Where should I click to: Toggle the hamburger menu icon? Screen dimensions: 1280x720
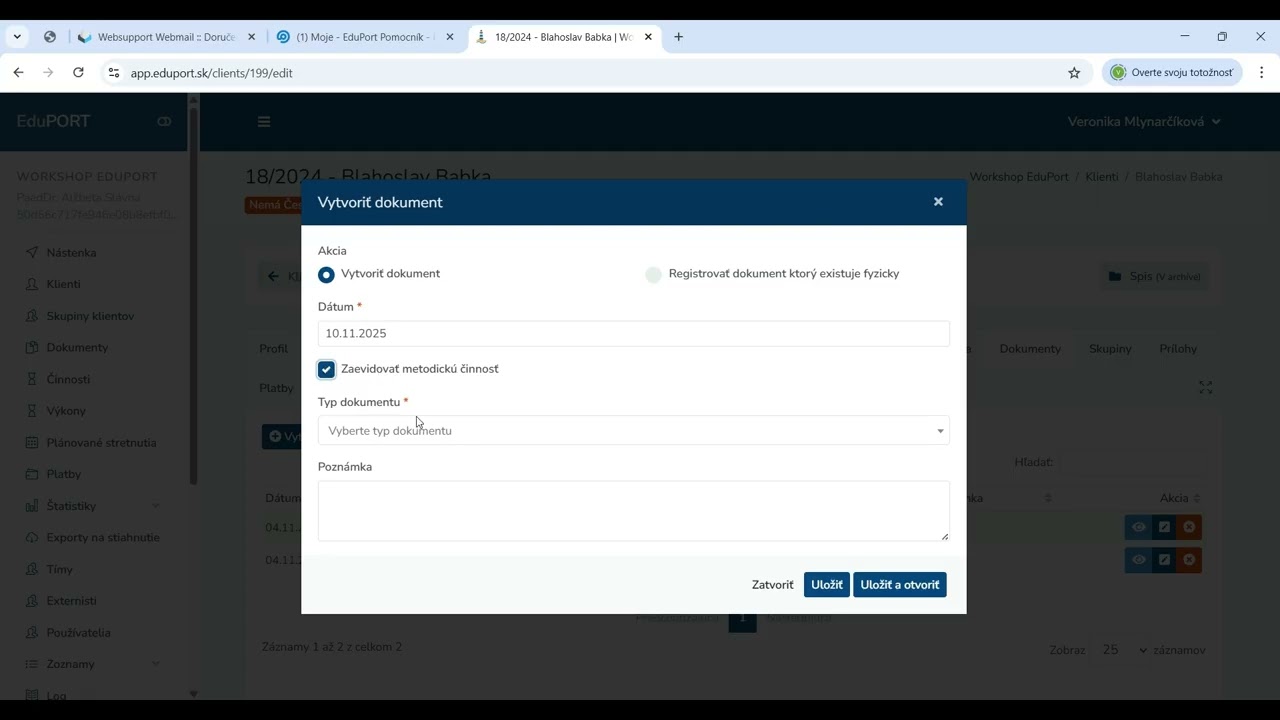264,122
